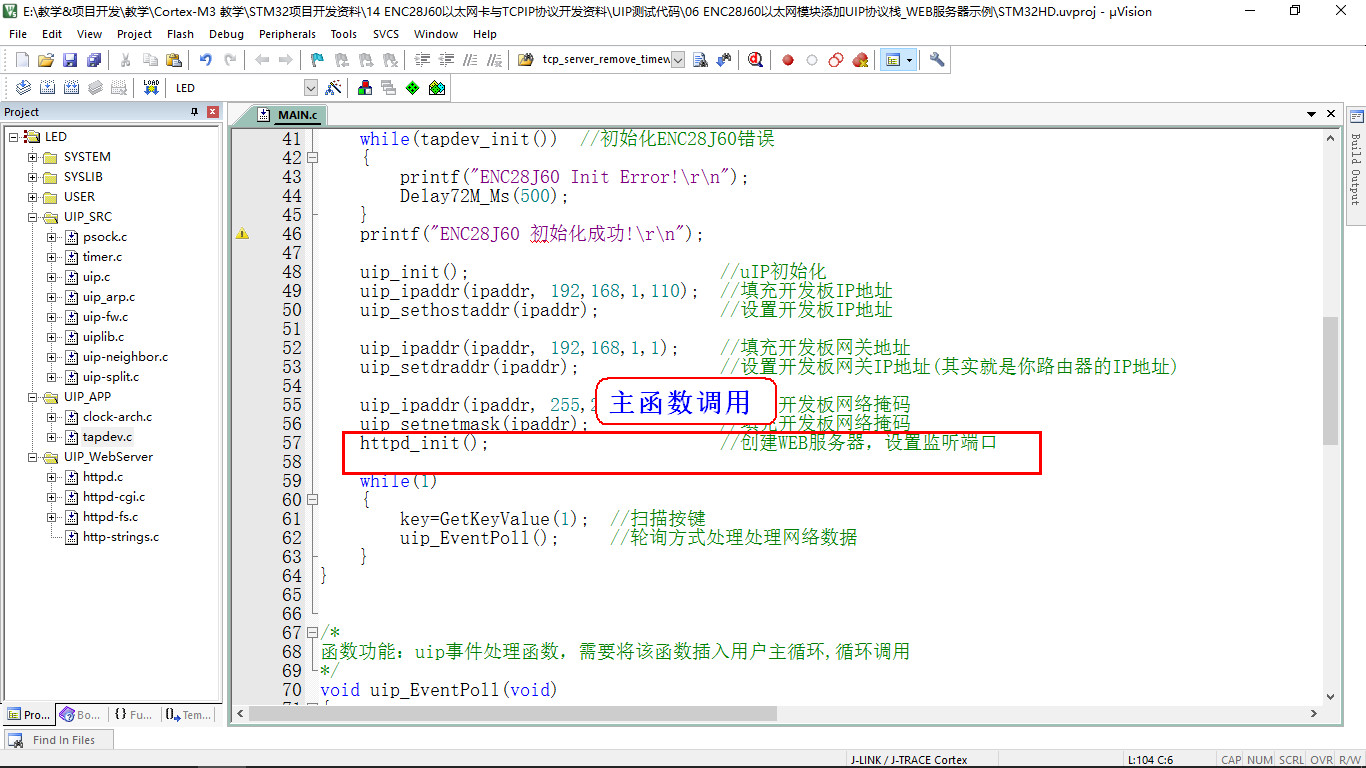Screen dimensions: 1366x768
Task: Select httpd-cgi.c in project tree
Action: 113,497
